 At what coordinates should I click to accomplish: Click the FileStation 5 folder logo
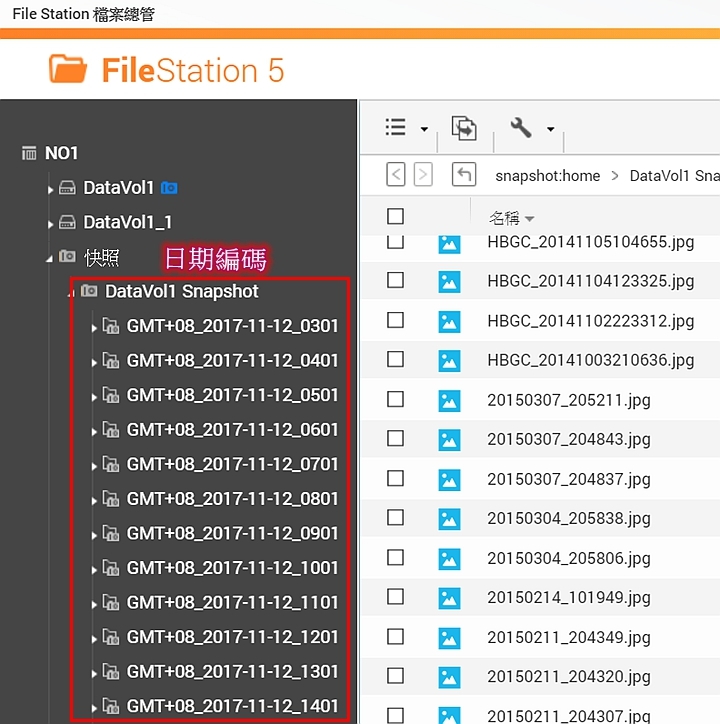tap(68, 69)
